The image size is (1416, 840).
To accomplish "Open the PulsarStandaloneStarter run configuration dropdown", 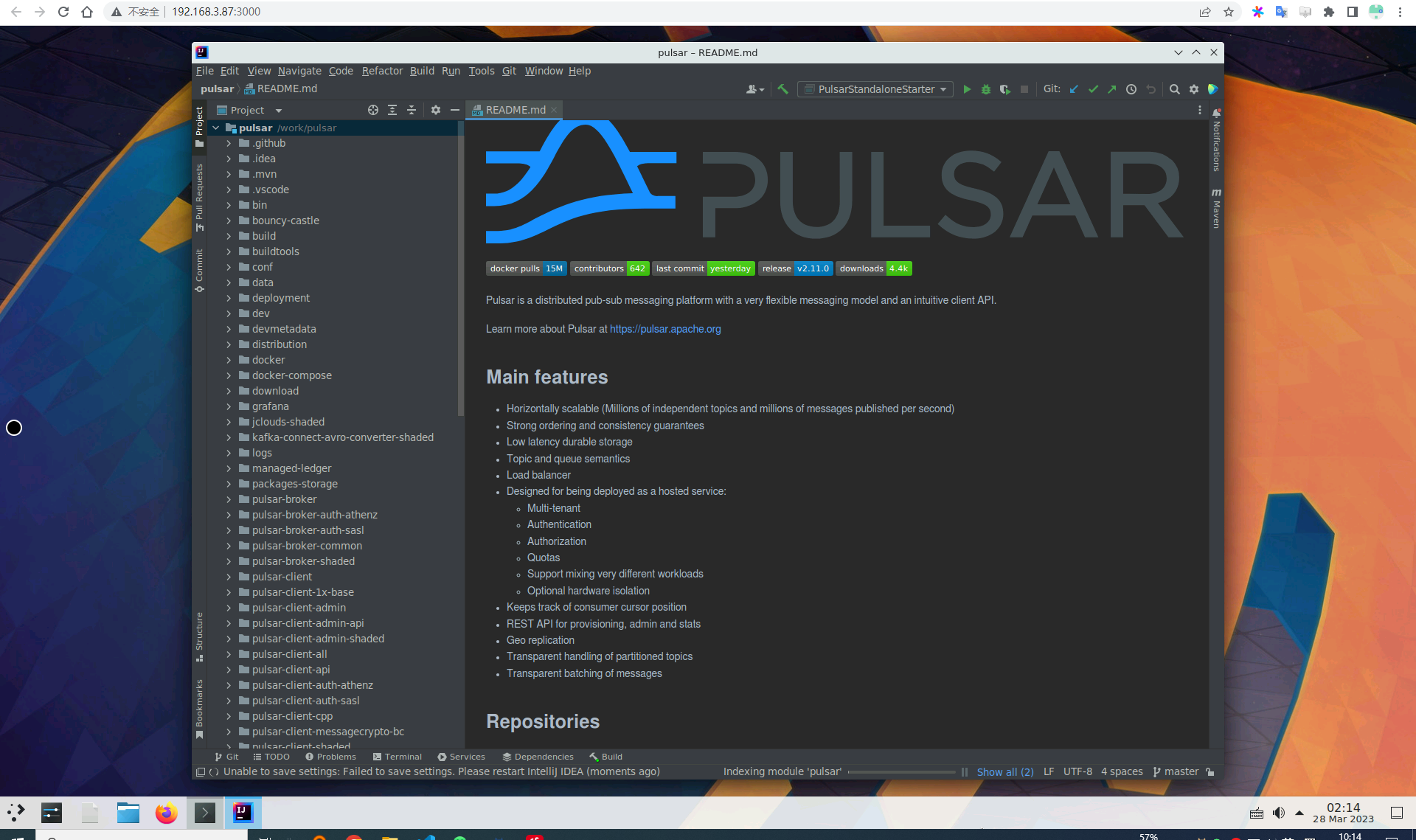I will tap(875, 89).
